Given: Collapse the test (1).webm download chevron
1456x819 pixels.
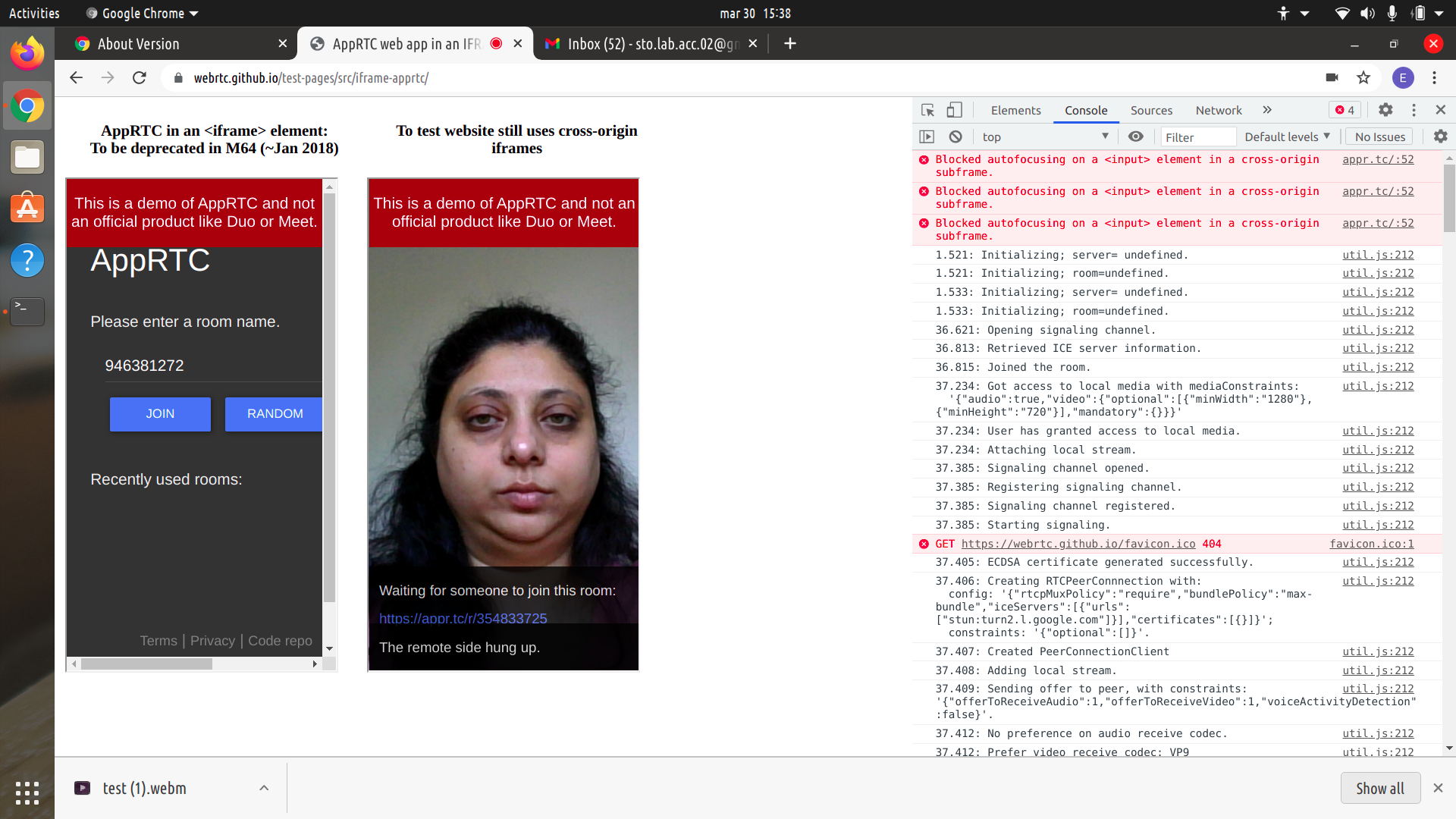Looking at the screenshot, I should (x=263, y=788).
